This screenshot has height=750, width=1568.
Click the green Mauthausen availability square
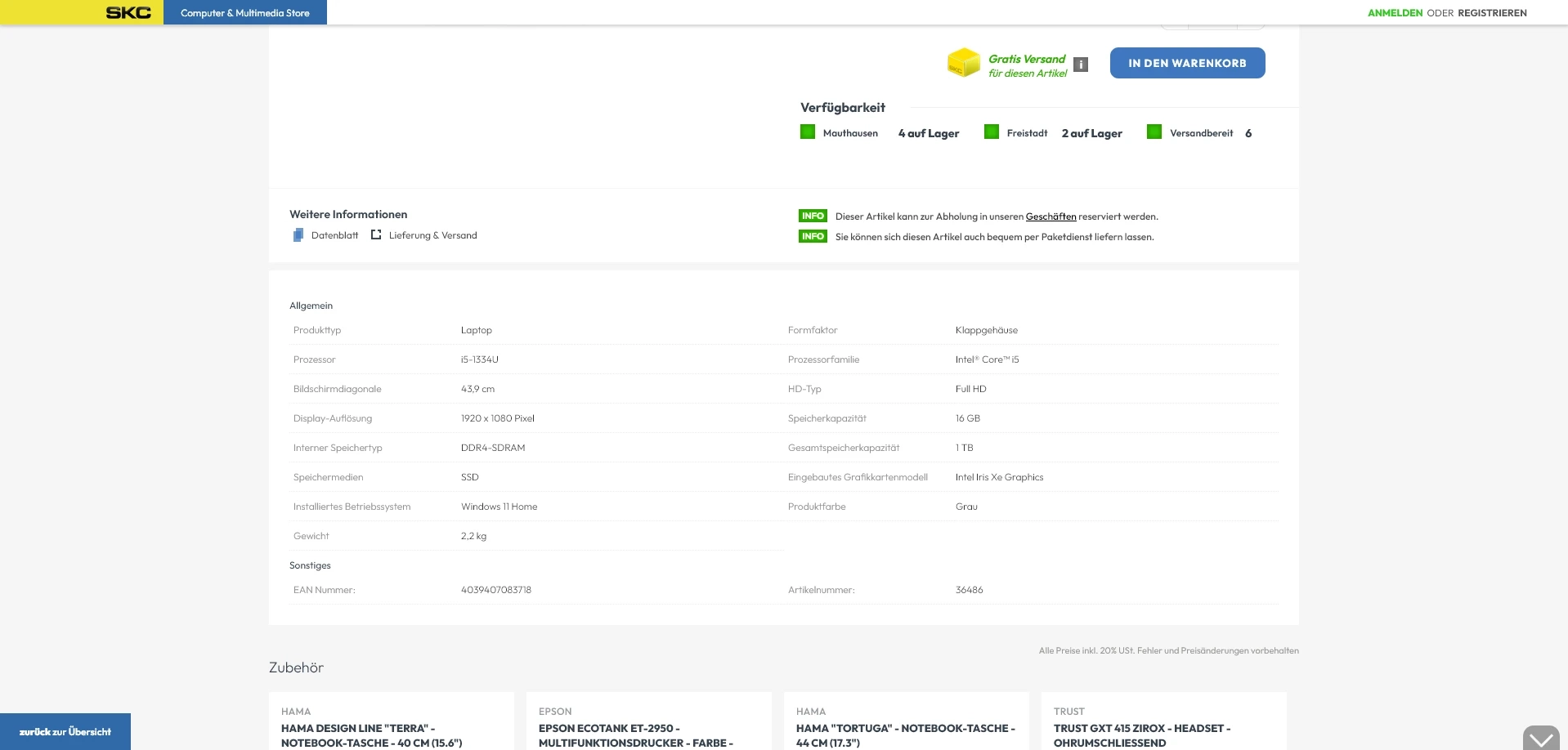tap(807, 132)
